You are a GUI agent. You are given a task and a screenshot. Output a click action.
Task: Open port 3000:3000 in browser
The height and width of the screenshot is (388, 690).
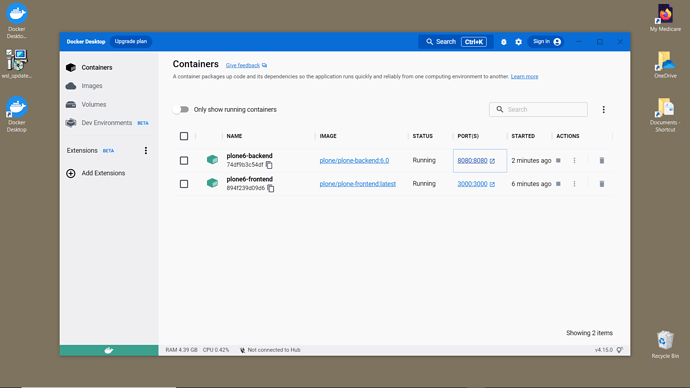(x=476, y=184)
